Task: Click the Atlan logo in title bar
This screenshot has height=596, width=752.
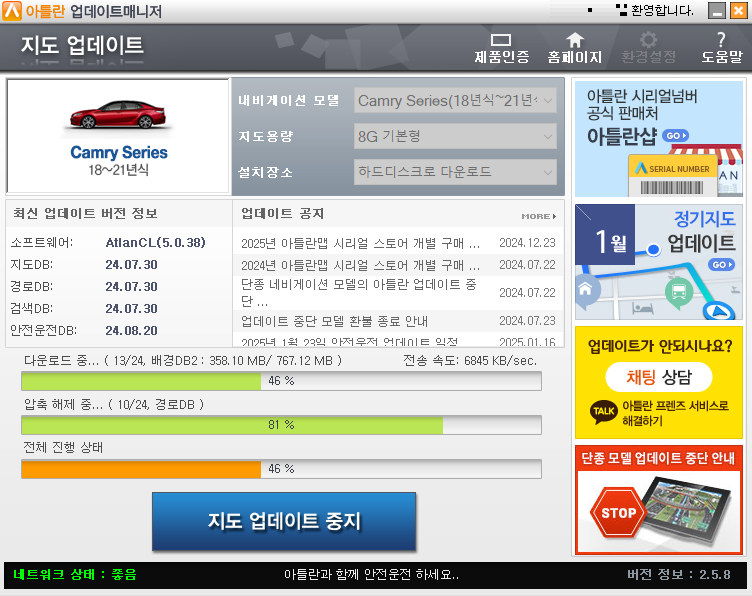Action: [12, 11]
